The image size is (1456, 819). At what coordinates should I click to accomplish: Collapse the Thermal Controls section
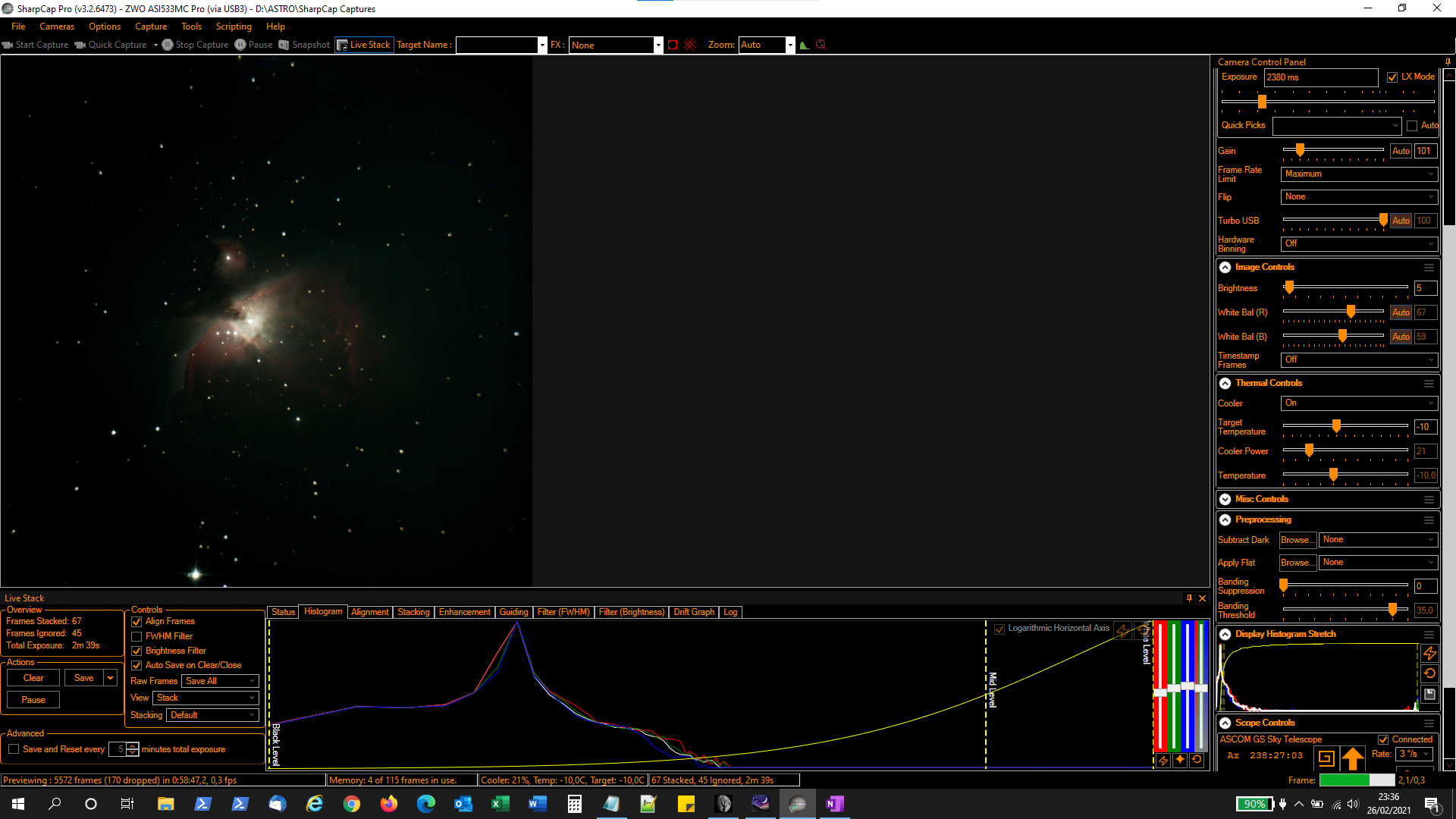click(1225, 383)
